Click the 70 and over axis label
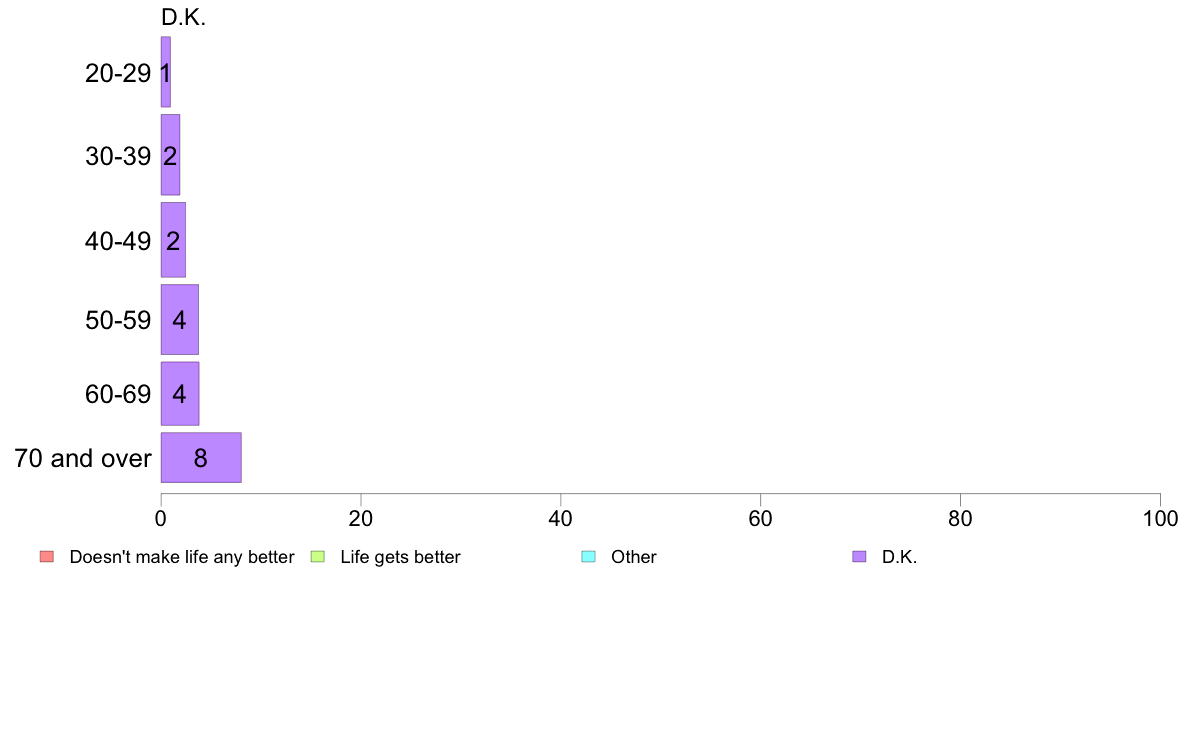Image resolution: width=1188 pixels, height=736 pixels. pyautogui.click(x=83, y=459)
